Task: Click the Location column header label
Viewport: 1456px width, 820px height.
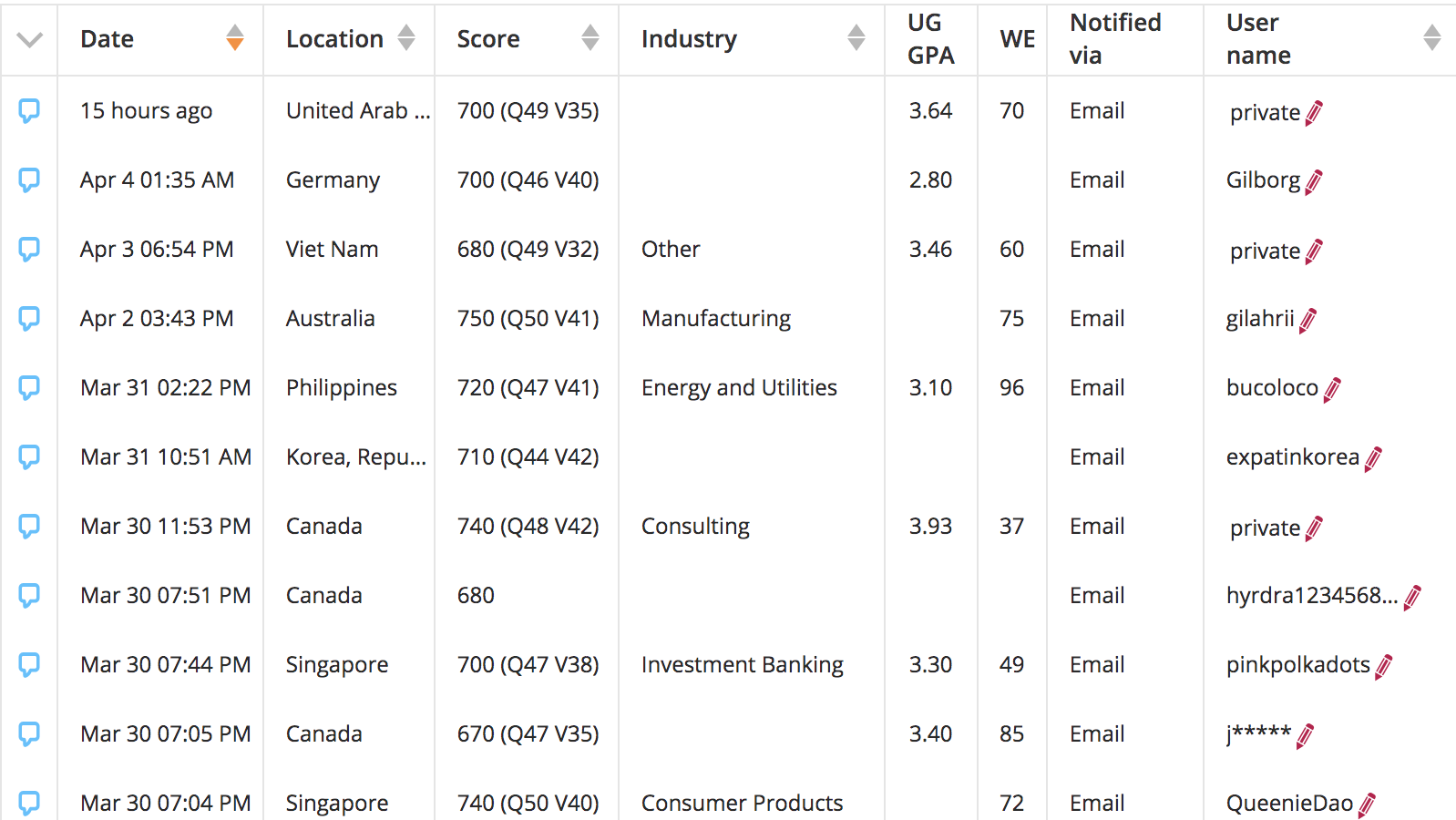Action: point(334,39)
